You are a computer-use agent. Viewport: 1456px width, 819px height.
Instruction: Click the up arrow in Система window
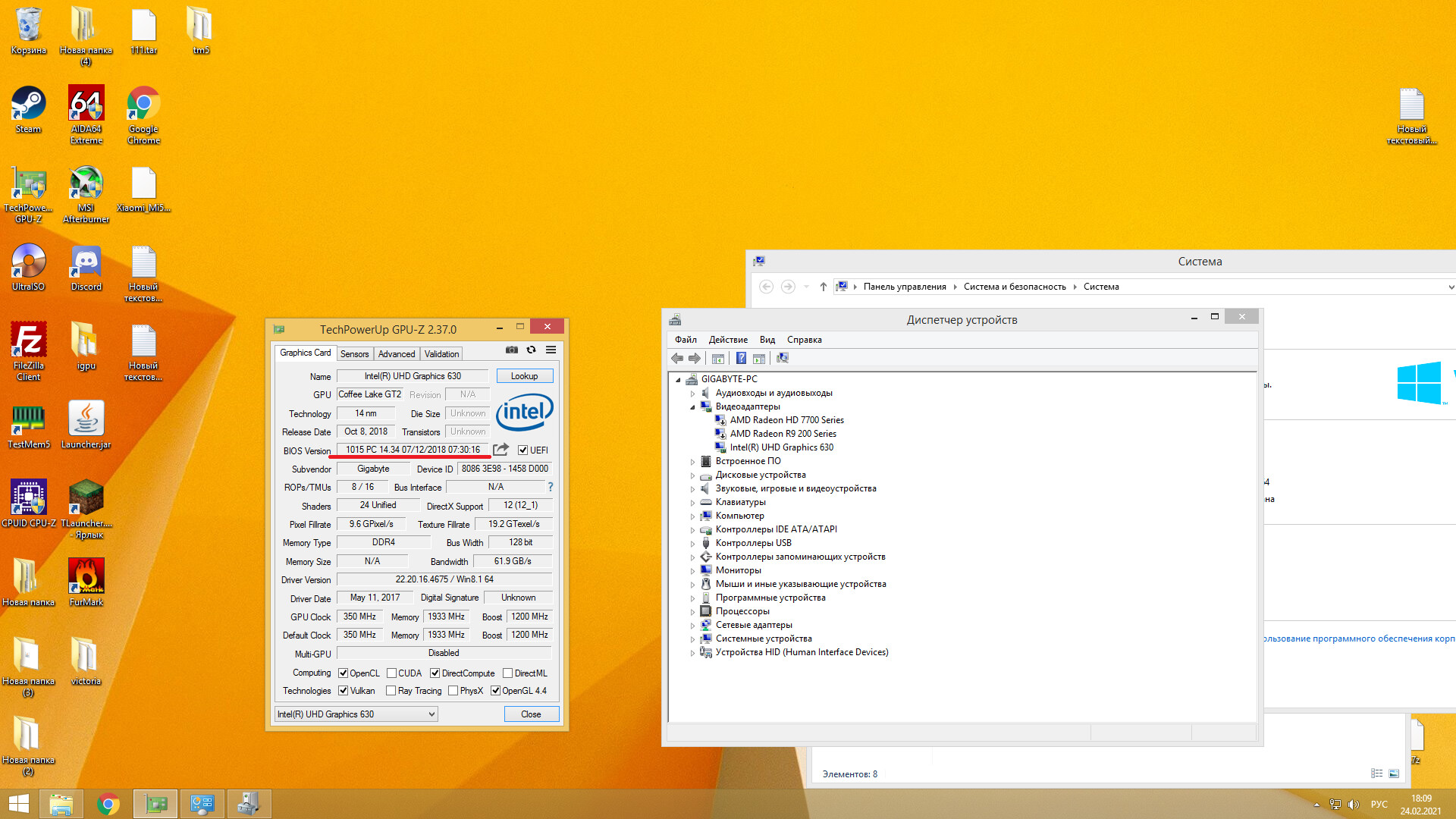(x=823, y=287)
